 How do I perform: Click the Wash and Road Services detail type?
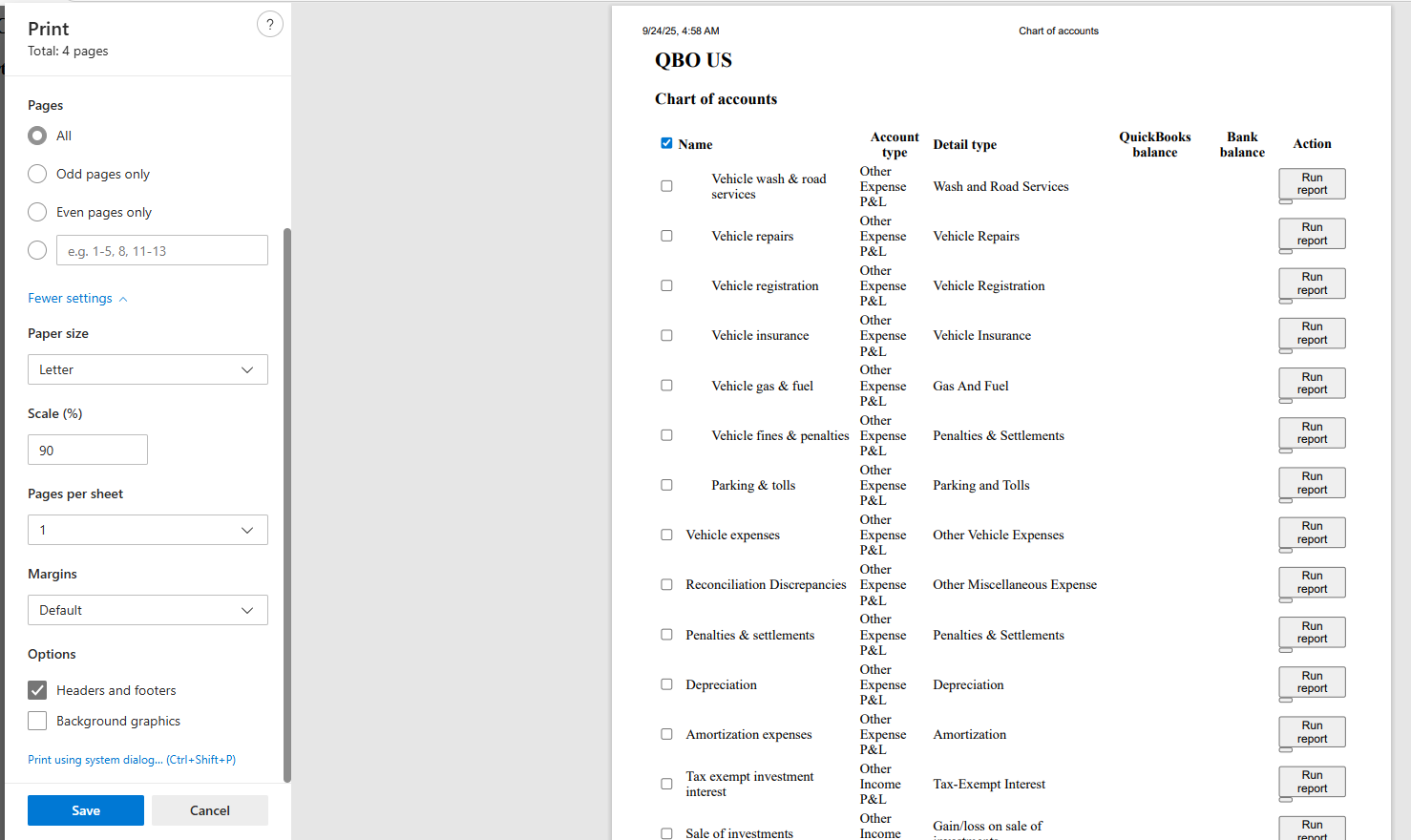point(1000,186)
